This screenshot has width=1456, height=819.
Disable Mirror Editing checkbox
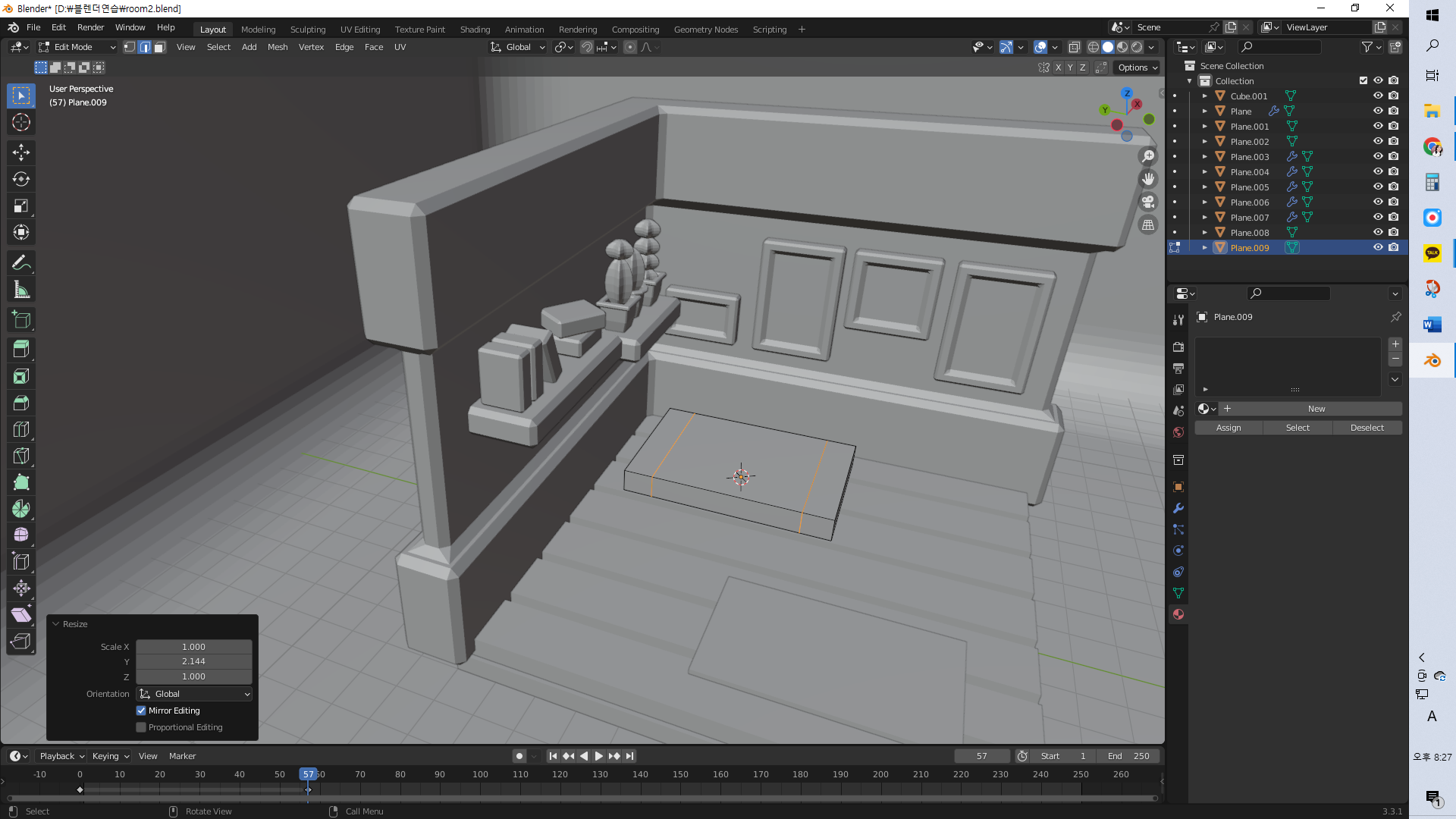click(141, 711)
